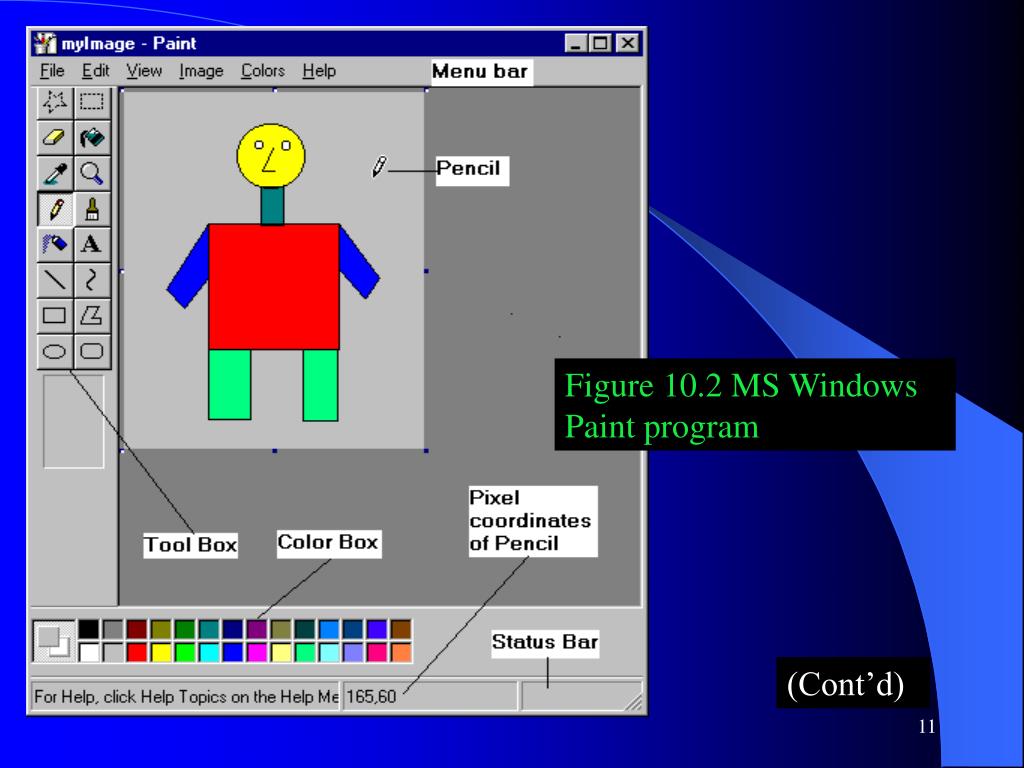The image size is (1024, 768).
Task: Pick the hot pink swatch
Action: point(377,652)
